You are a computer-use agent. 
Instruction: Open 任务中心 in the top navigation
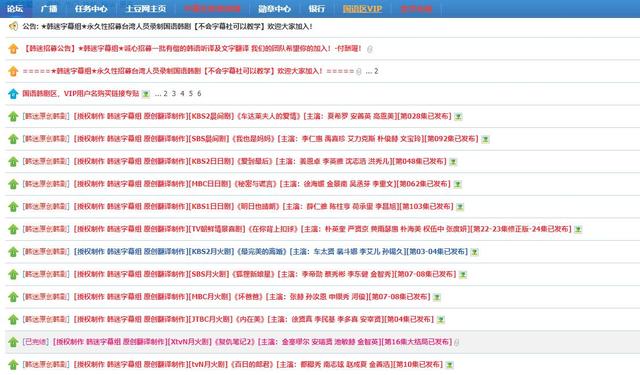point(91,9)
